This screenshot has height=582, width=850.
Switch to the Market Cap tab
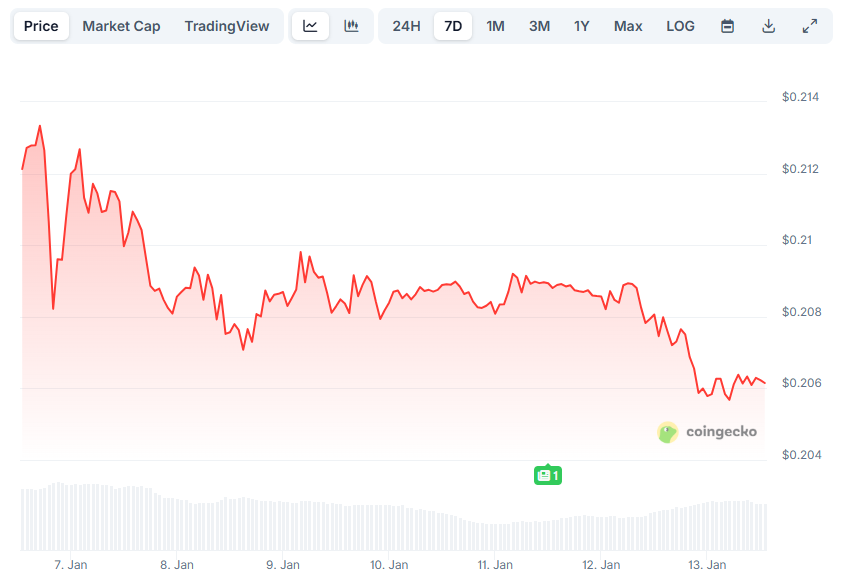click(x=121, y=26)
